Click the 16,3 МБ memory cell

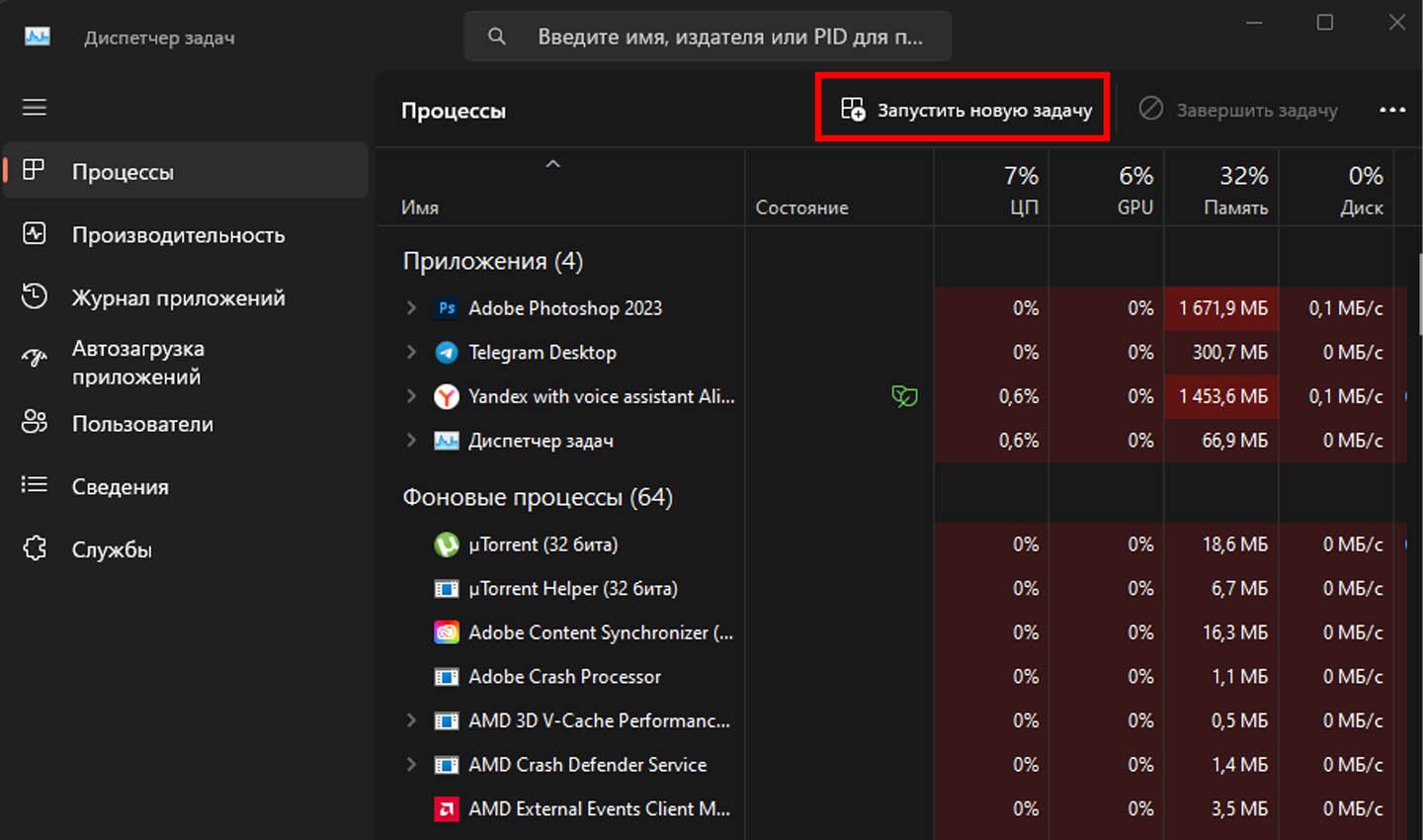1221,632
